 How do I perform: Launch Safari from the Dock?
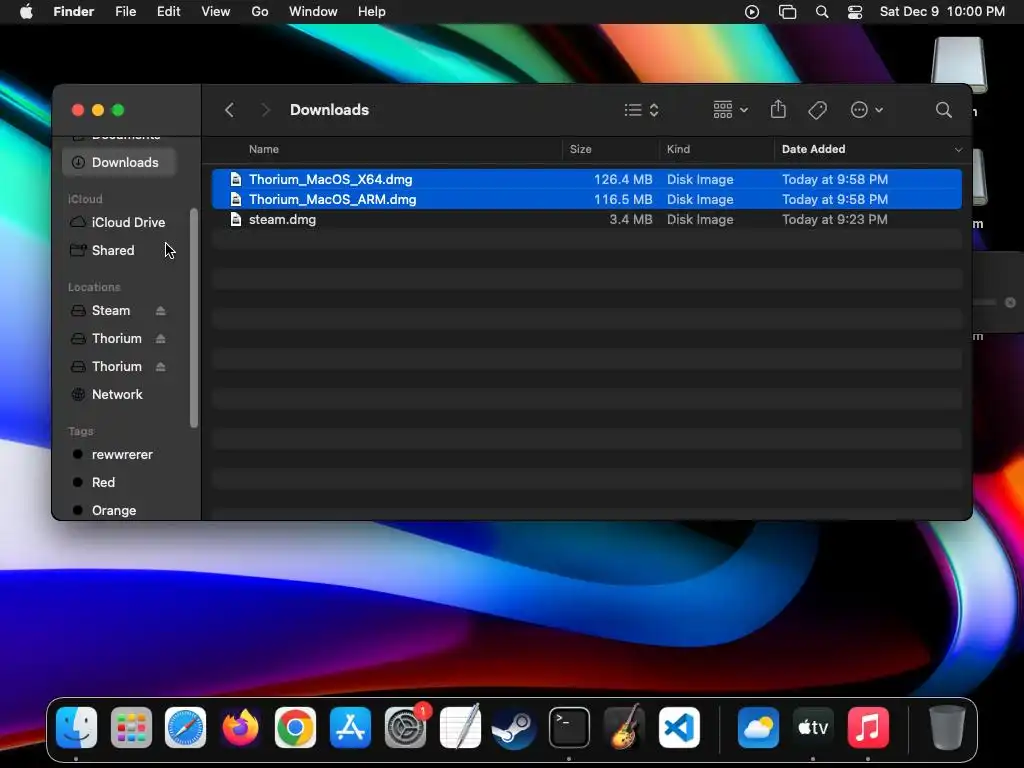coord(185,728)
